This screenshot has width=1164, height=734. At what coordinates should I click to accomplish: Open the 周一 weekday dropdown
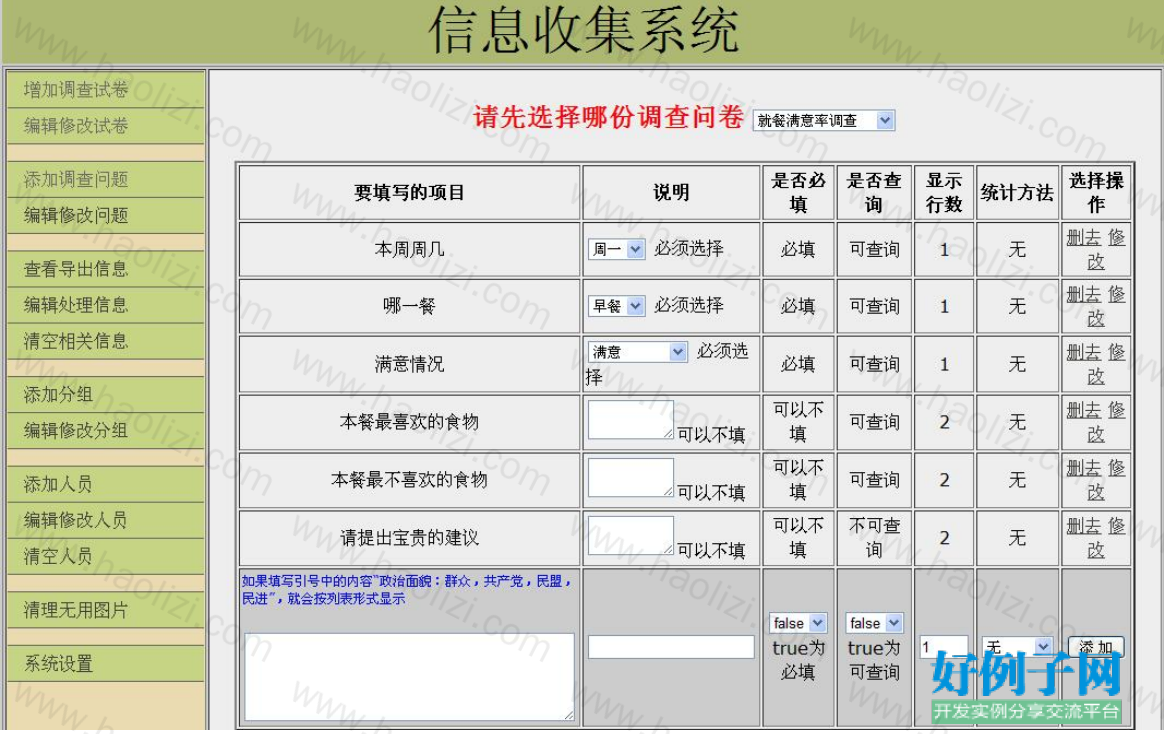(616, 249)
